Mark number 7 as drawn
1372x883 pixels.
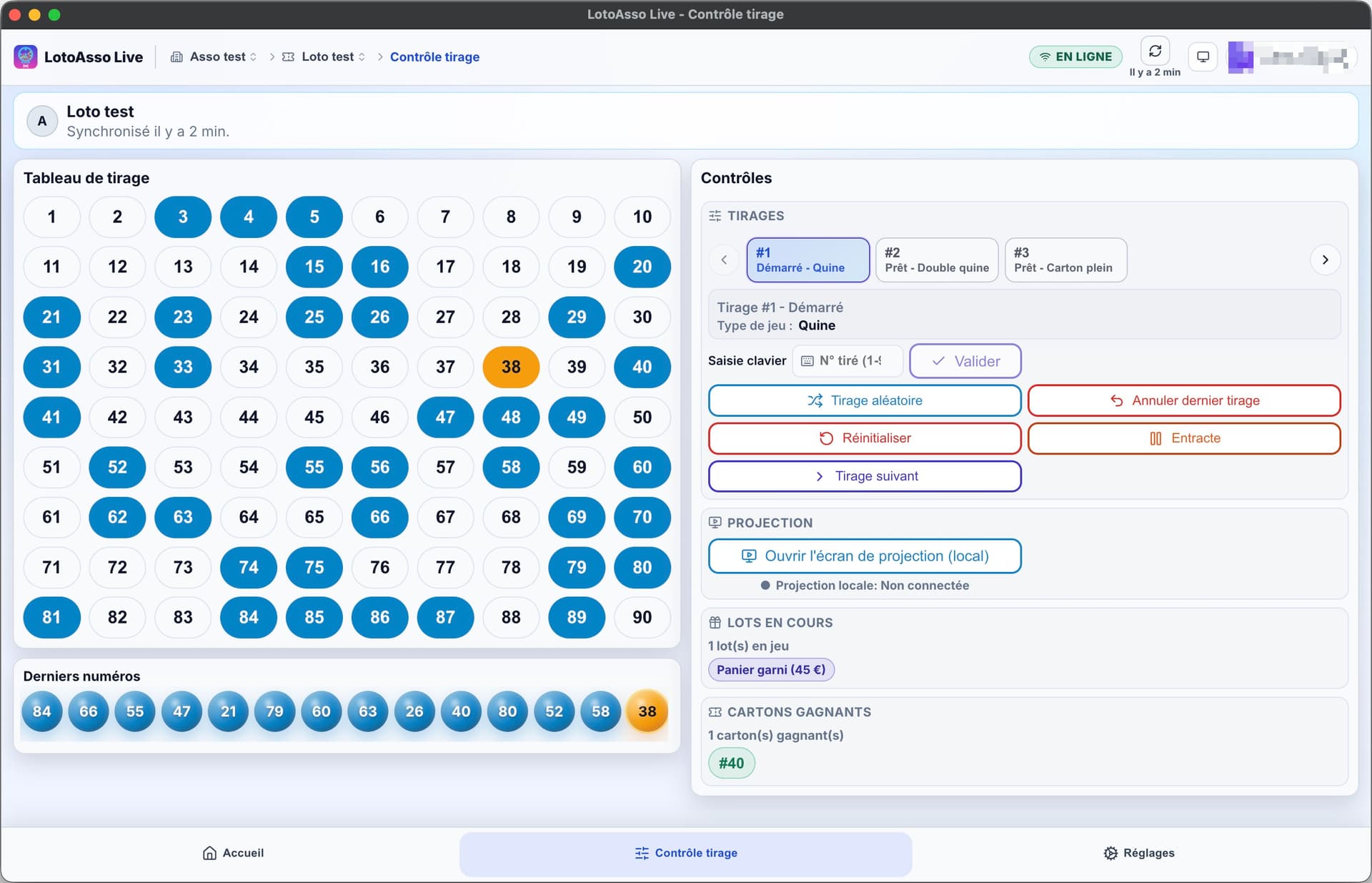[445, 217]
